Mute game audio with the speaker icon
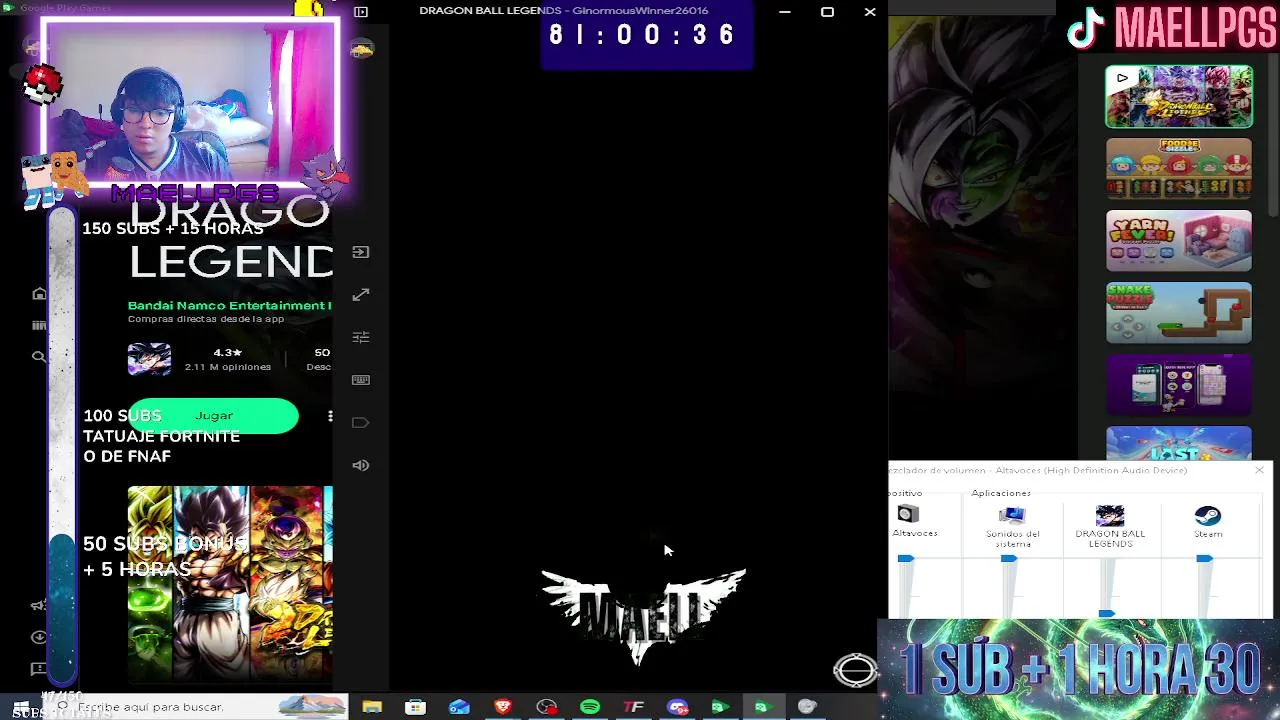This screenshot has height=720, width=1280. pyautogui.click(x=361, y=465)
